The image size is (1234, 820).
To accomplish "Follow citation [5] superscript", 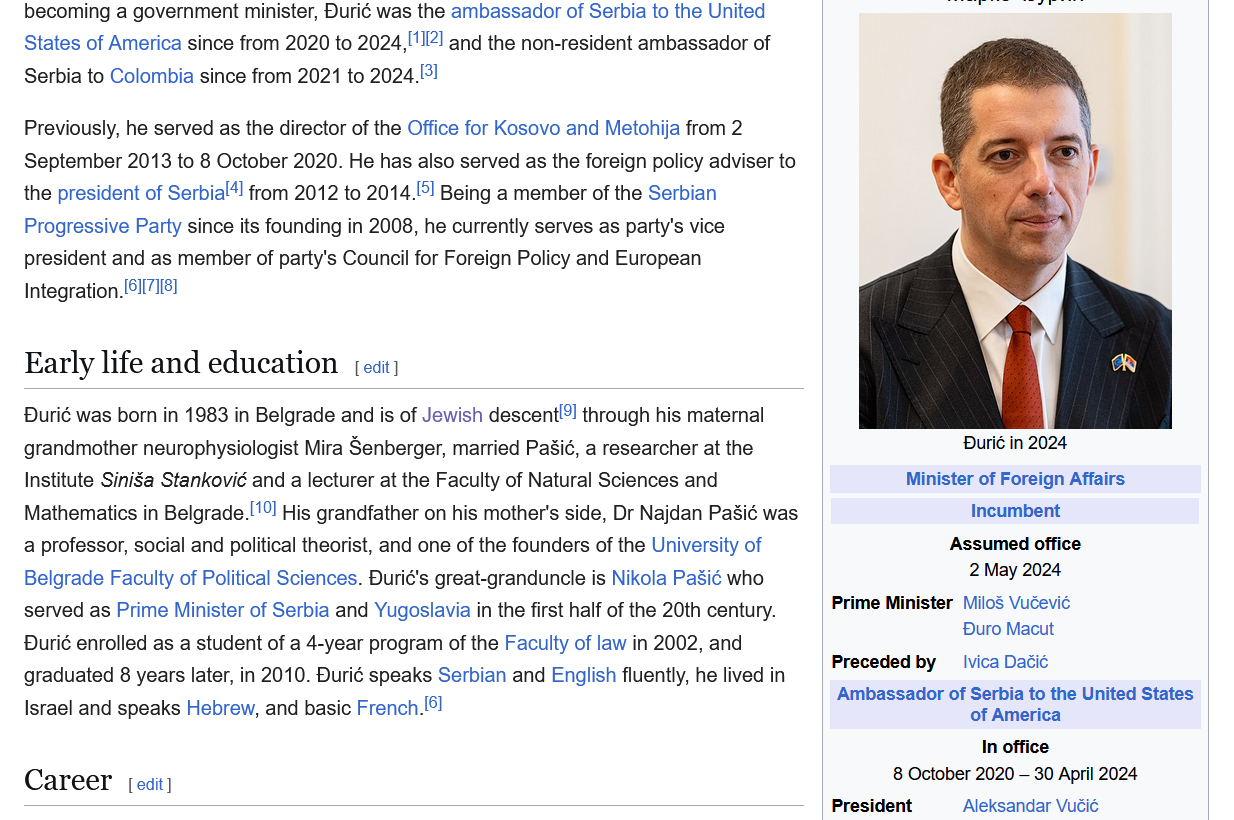I will [x=425, y=188].
